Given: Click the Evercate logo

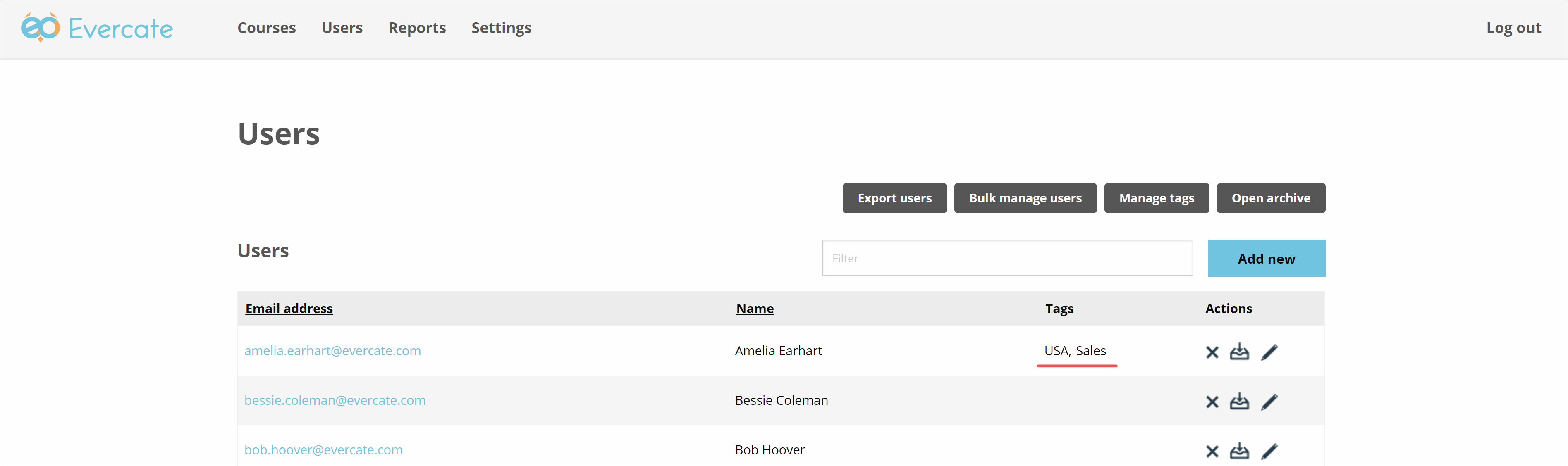Looking at the screenshot, I should 97,27.
